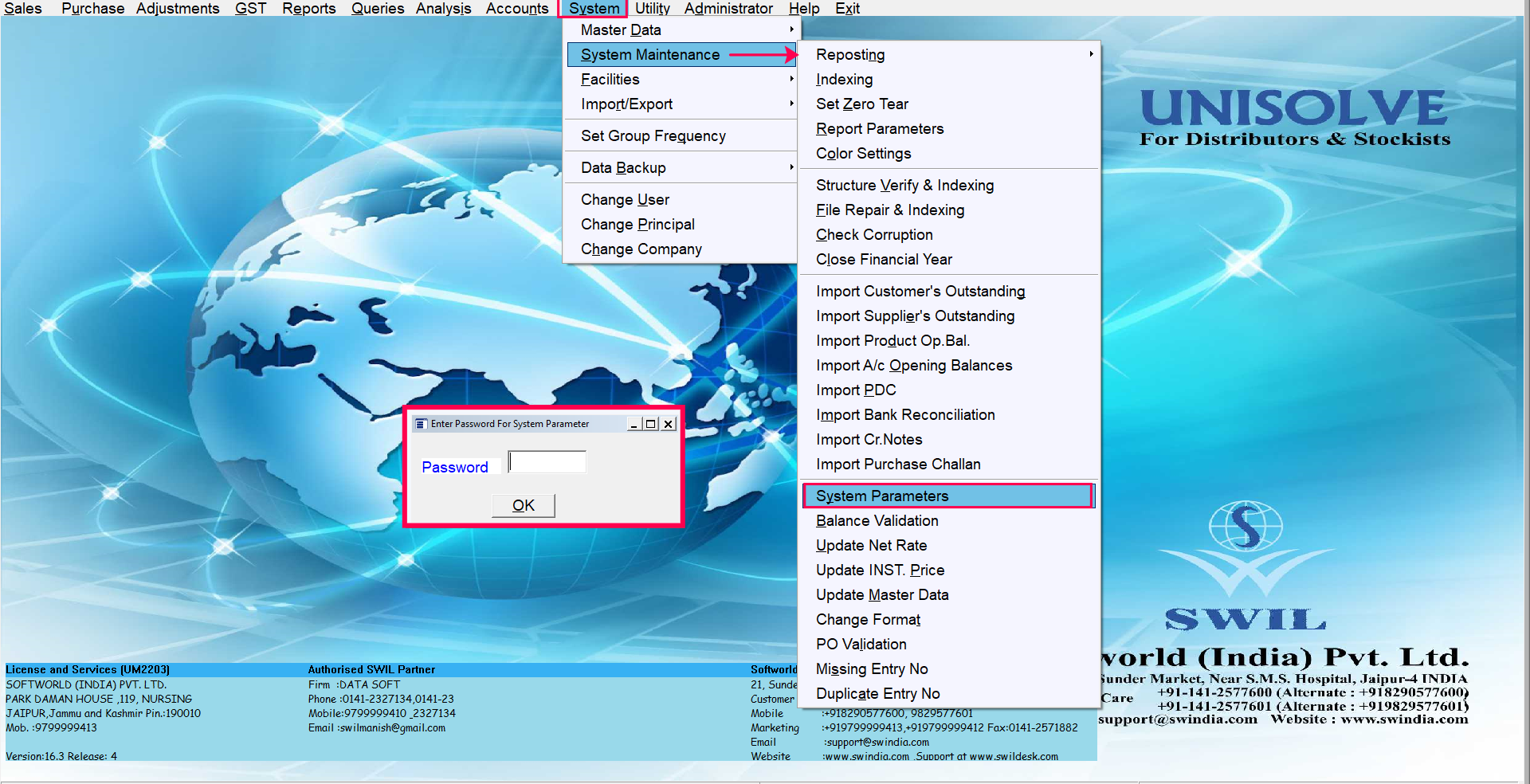Expand the Data Backup submenu

pyautogui.click(x=681, y=167)
